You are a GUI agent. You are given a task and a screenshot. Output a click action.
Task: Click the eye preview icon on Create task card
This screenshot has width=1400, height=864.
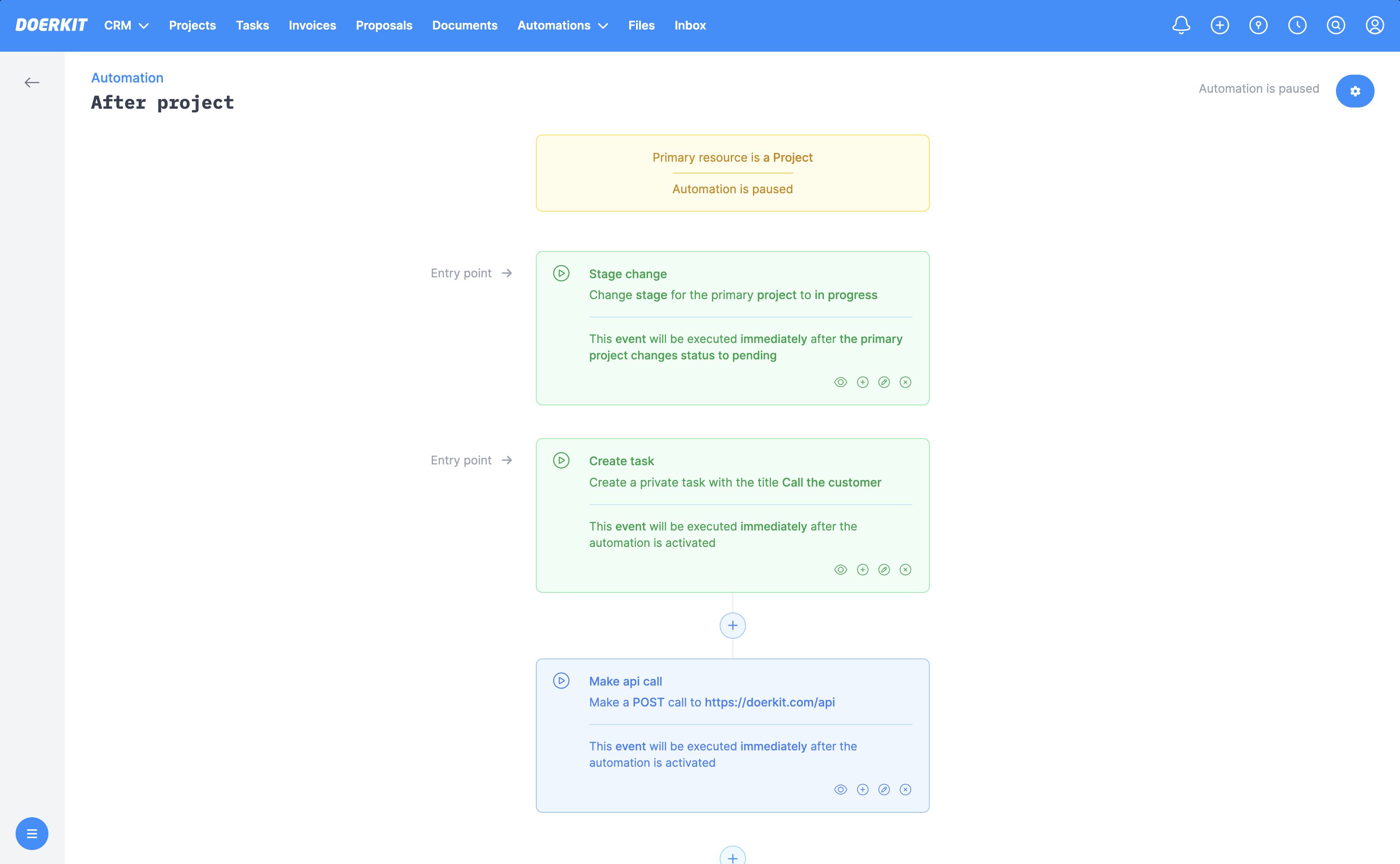pos(841,569)
